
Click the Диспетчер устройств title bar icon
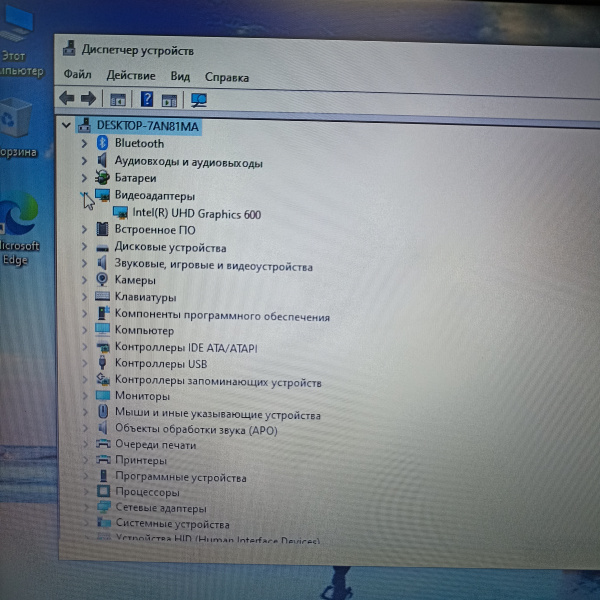(69, 48)
